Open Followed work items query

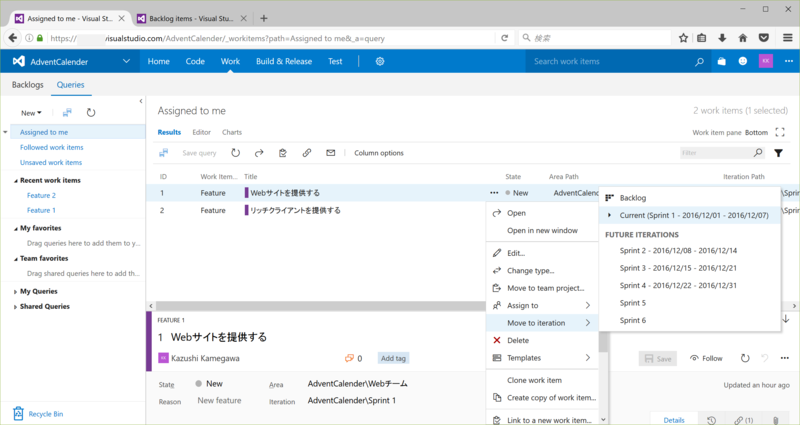(52, 147)
